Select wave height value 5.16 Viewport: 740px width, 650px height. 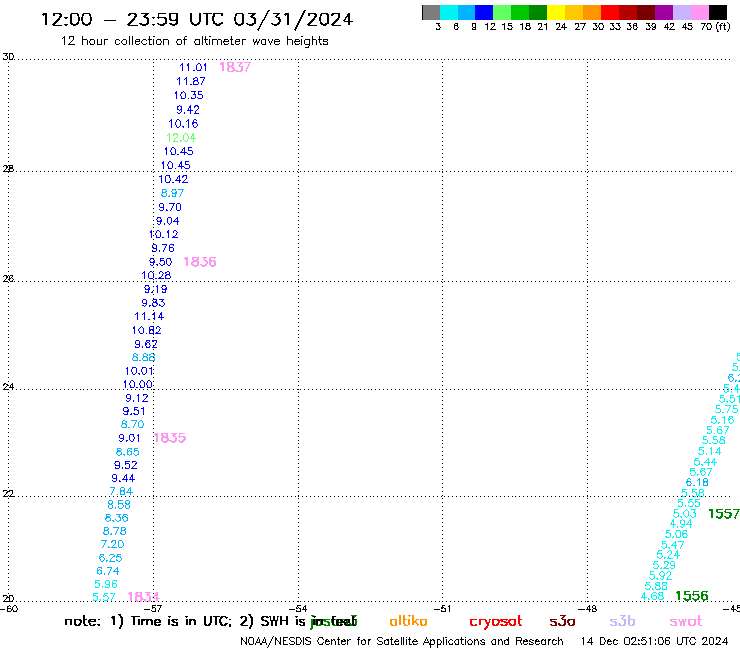click(723, 420)
